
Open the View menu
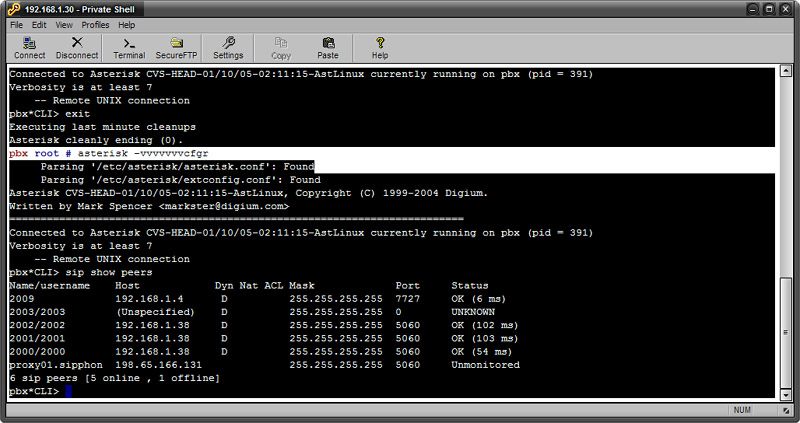point(64,25)
